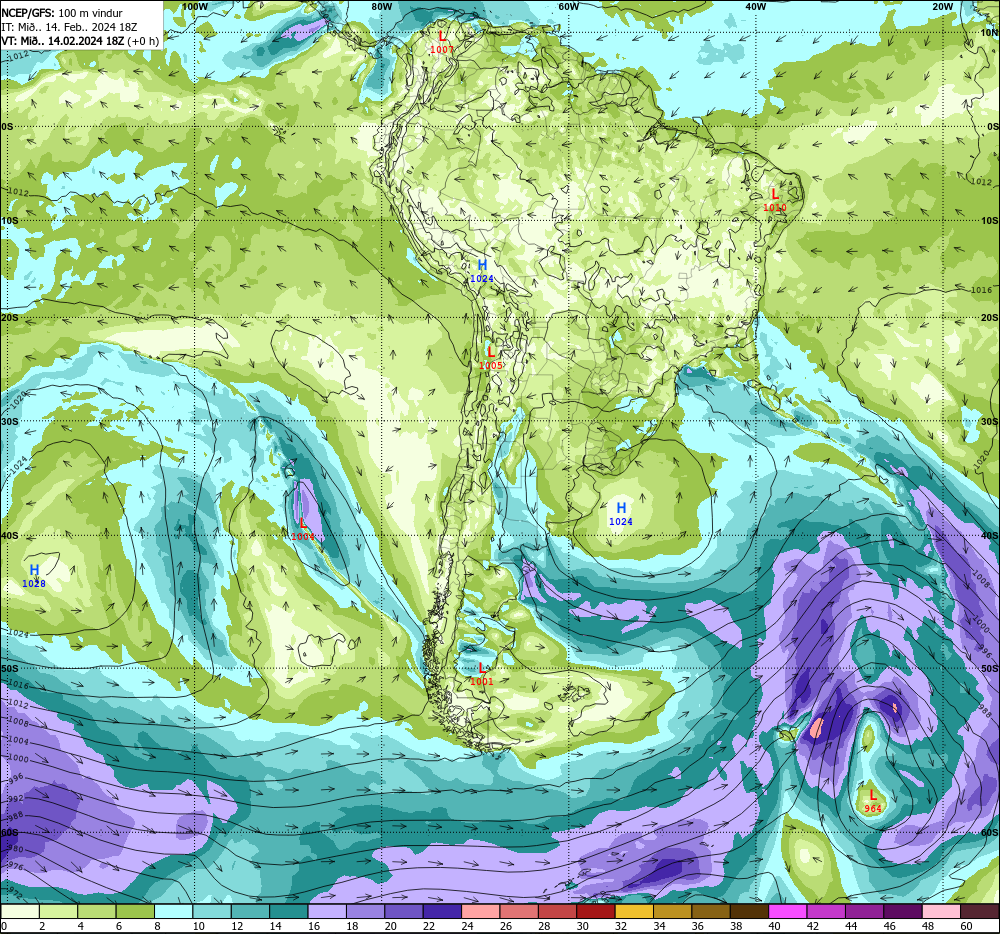This screenshot has height=934, width=1000.
Task: Select the L 1005 low near 20S
Action: [490, 358]
